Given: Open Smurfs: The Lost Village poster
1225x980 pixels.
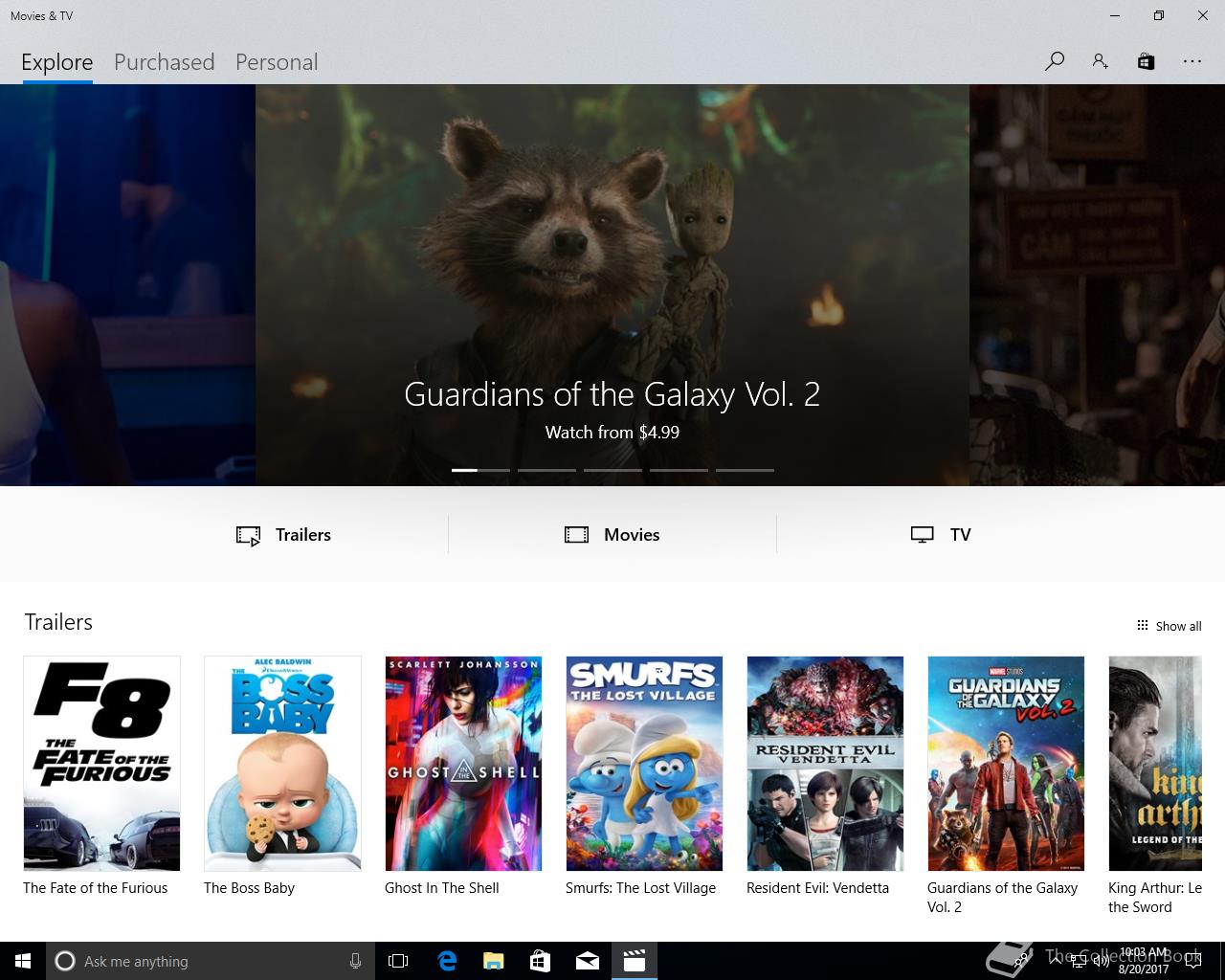Looking at the screenshot, I should [644, 764].
